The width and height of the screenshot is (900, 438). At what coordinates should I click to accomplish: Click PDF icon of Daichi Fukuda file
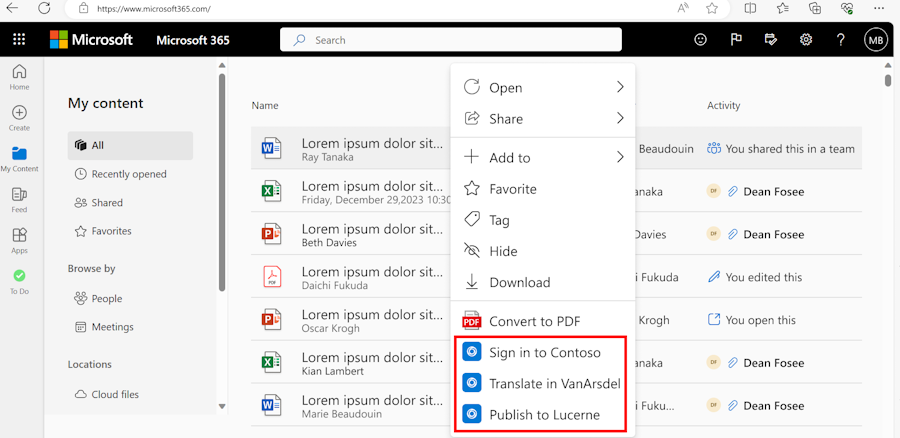pos(271,277)
